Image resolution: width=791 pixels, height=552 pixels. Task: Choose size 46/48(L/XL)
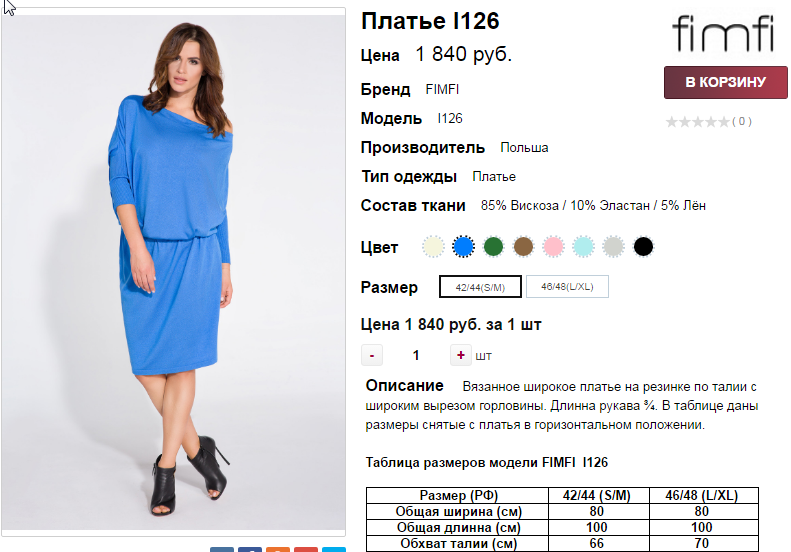(x=567, y=287)
